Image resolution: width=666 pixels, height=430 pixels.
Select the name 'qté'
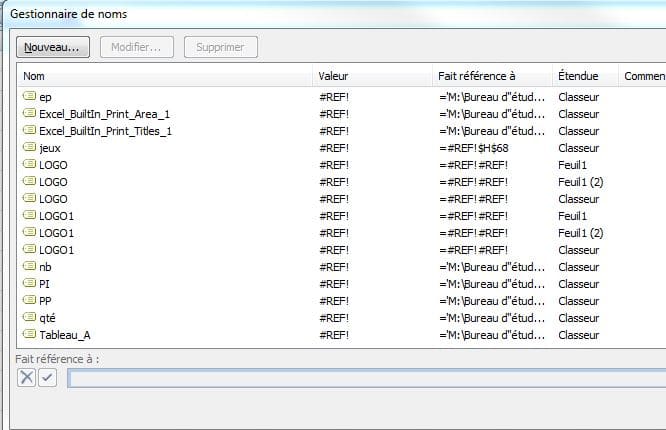coord(47,318)
